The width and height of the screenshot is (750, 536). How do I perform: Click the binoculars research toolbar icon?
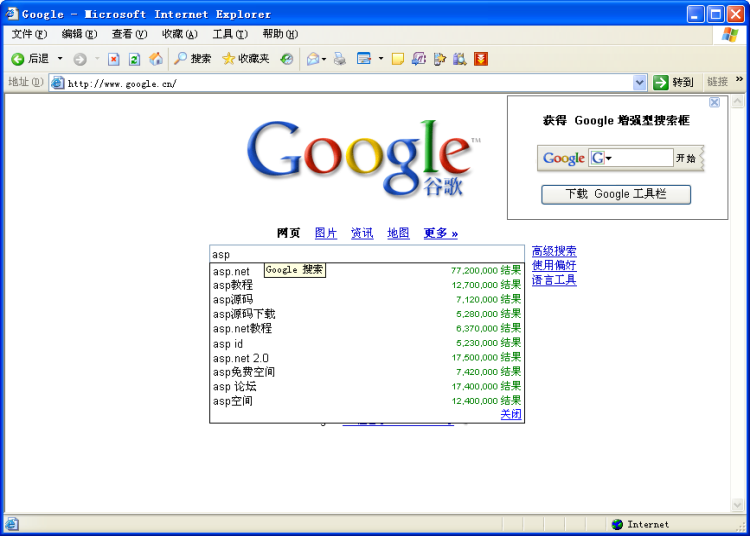pos(460,59)
